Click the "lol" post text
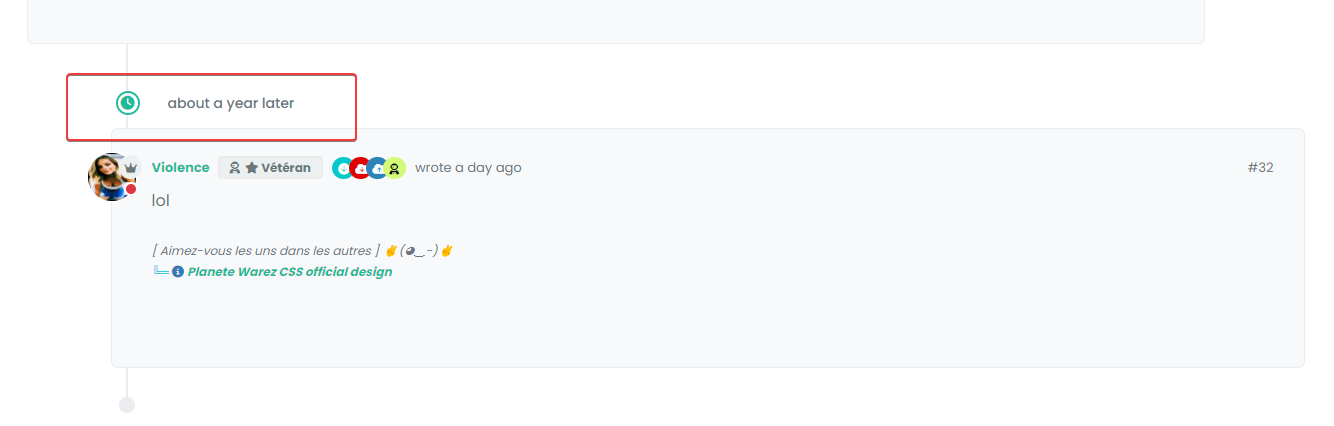This screenshot has width=1334, height=426. 161,201
